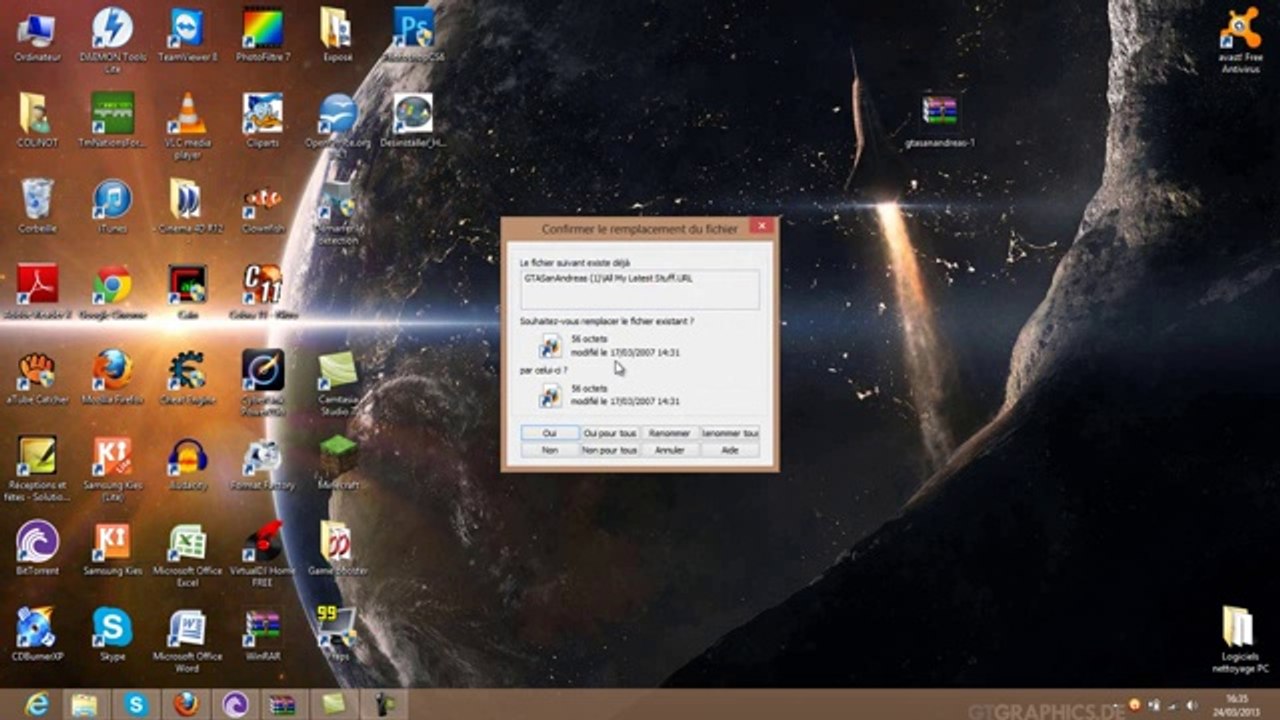This screenshot has height=720, width=1280.
Task: Switch to WinRAR in the taskbar
Action: (x=284, y=704)
